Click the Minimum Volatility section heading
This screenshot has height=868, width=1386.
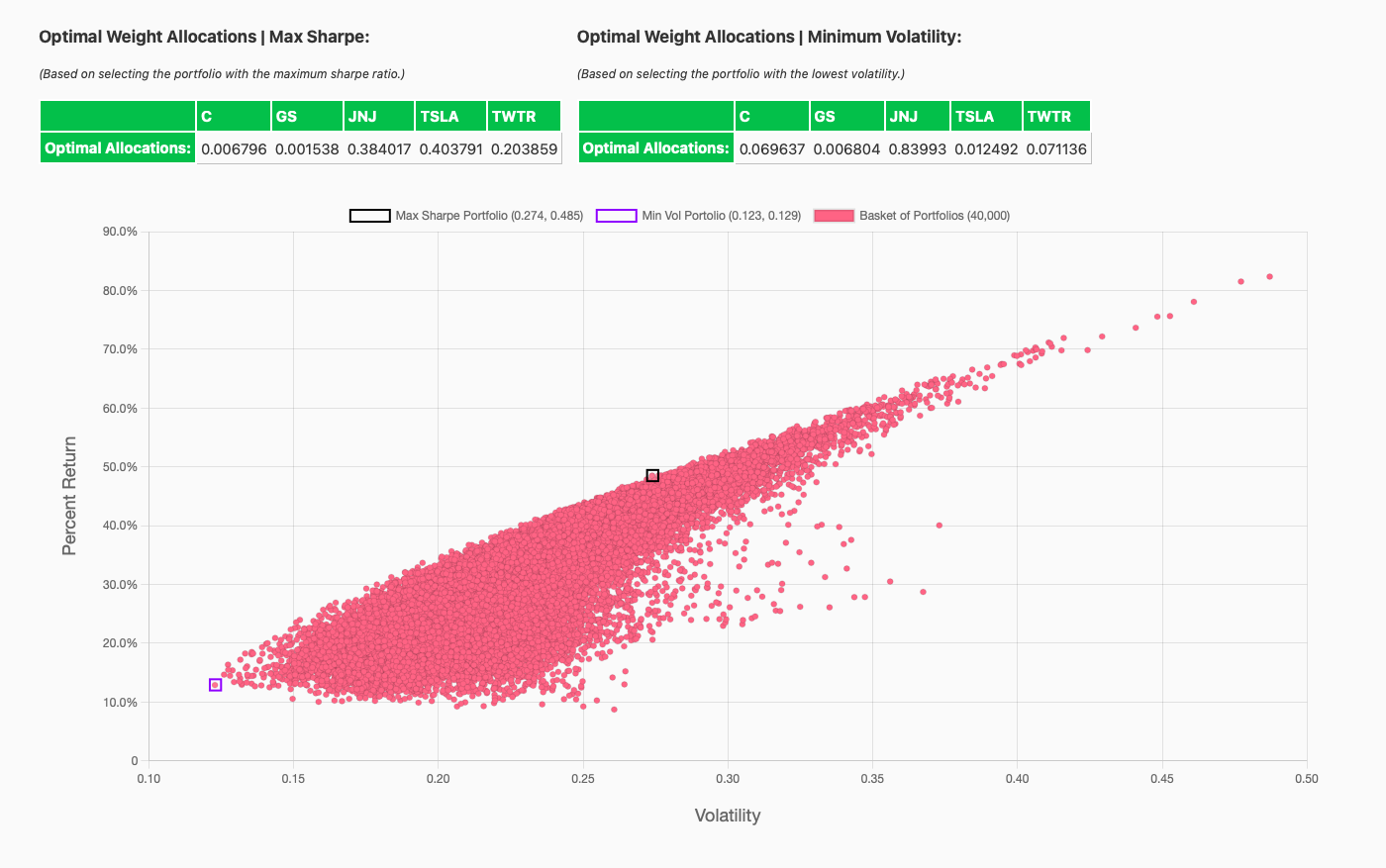[x=768, y=37]
